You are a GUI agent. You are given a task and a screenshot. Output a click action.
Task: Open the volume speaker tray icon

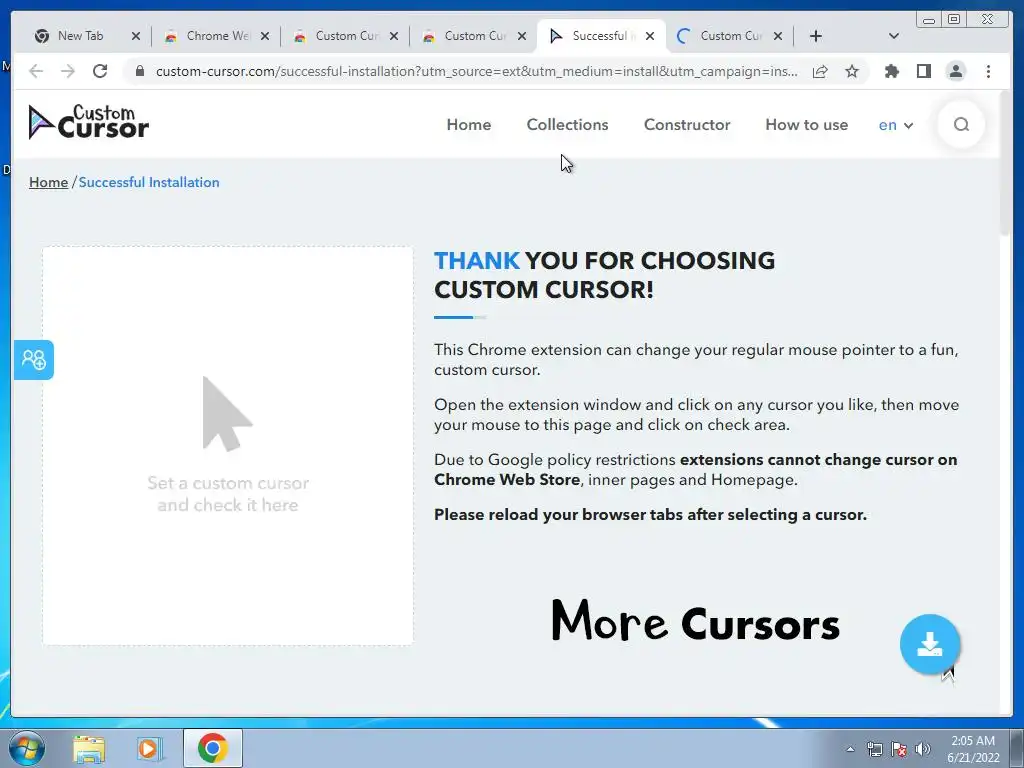[x=922, y=749]
